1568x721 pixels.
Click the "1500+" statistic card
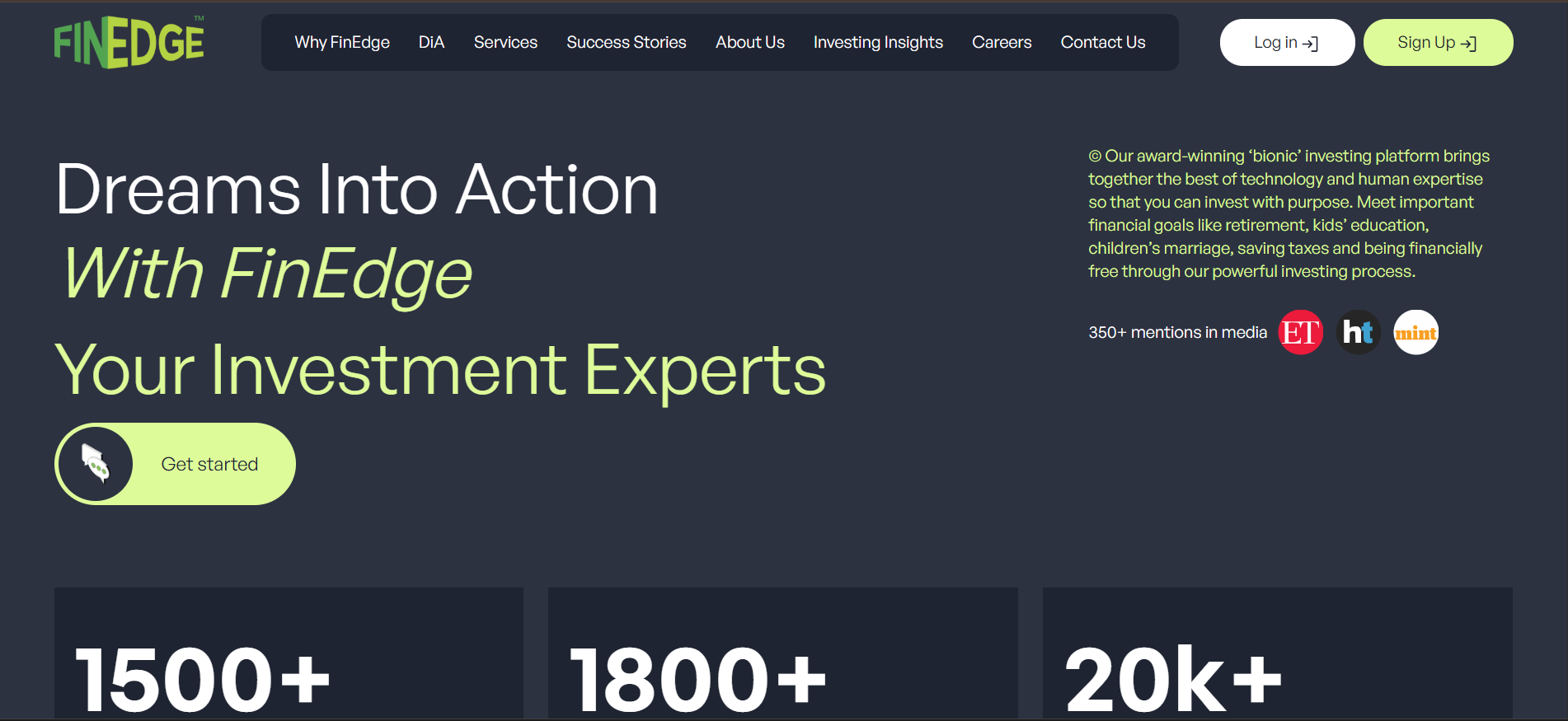pyautogui.click(x=289, y=653)
